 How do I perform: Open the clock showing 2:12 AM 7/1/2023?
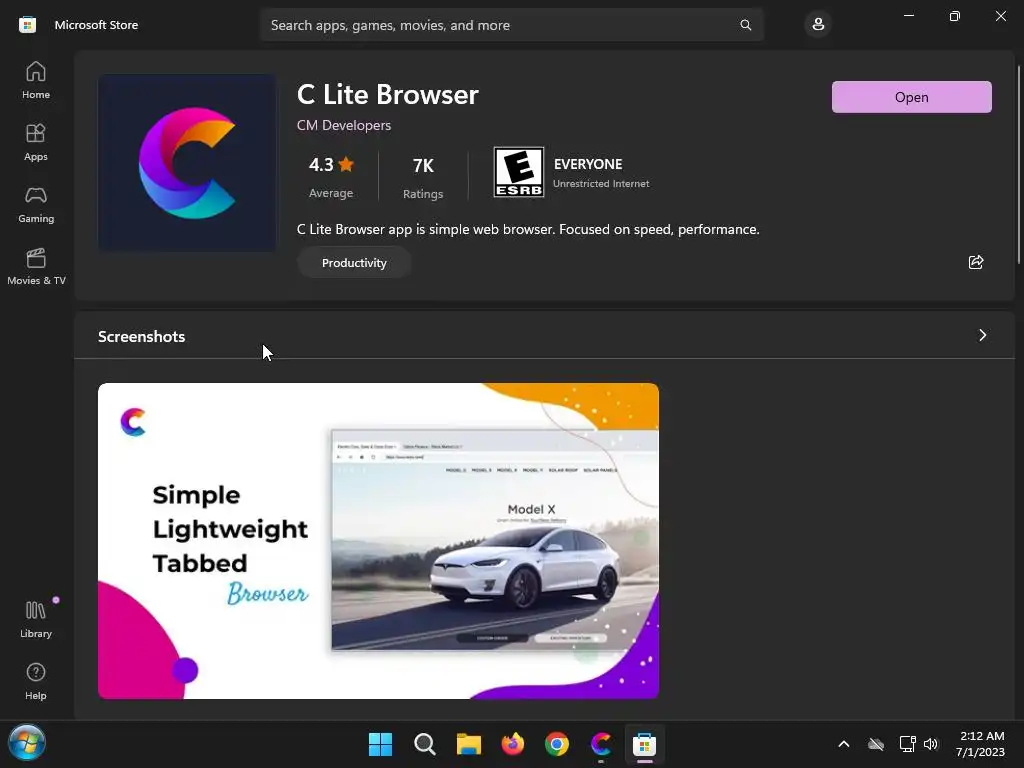[980, 744]
